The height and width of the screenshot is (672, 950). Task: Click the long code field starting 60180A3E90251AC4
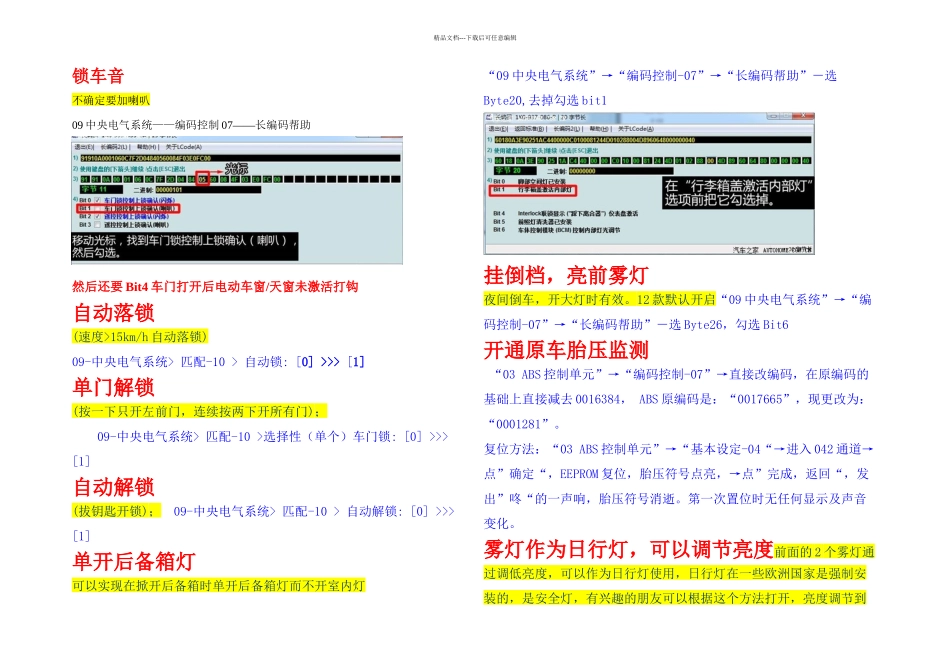point(653,140)
